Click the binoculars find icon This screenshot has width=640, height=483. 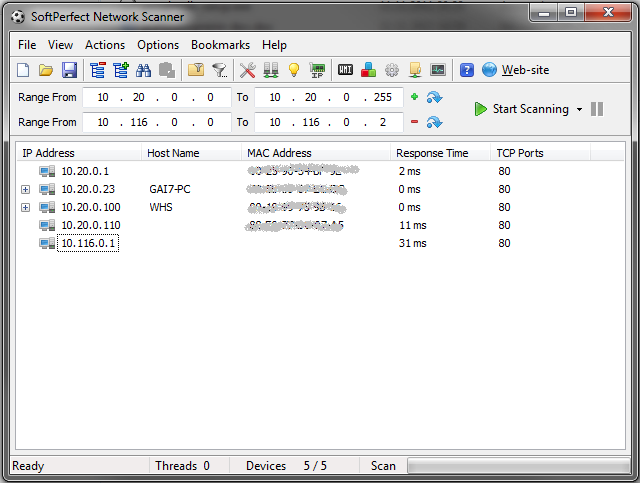[x=143, y=70]
